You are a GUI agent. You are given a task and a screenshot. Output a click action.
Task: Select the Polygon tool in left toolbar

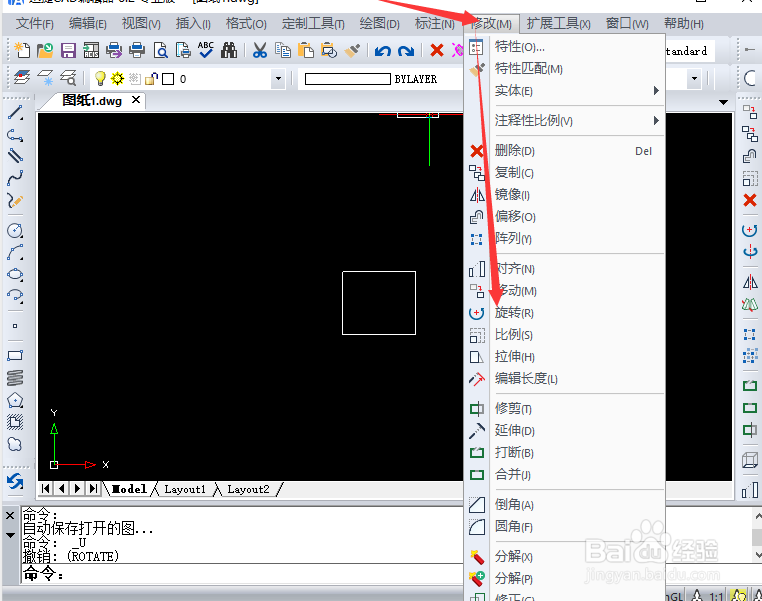click(x=15, y=400)
